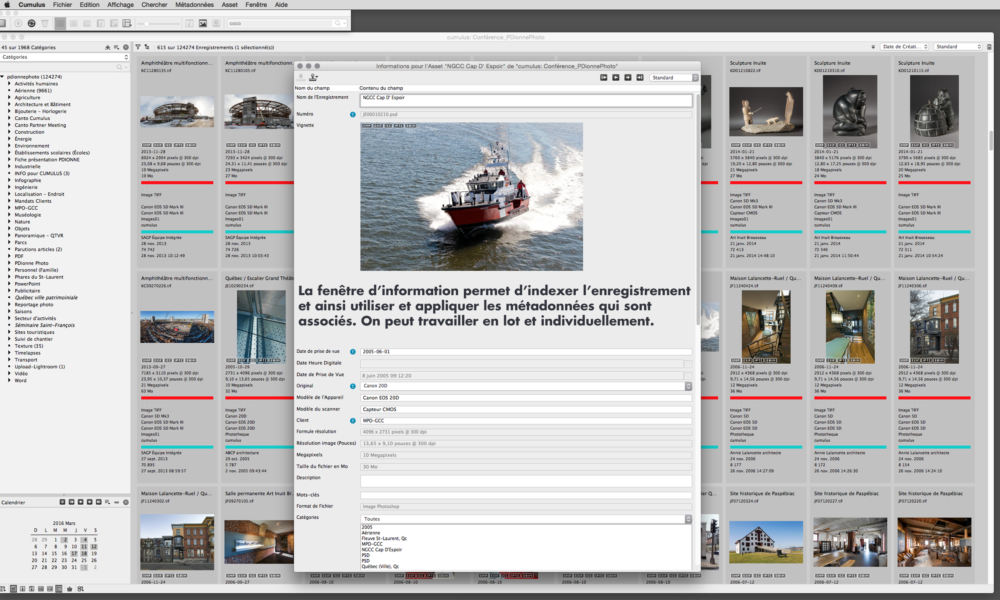Open the Fichier menu
This screenshot has height=600, width=1000.
[x=62, y=4]
